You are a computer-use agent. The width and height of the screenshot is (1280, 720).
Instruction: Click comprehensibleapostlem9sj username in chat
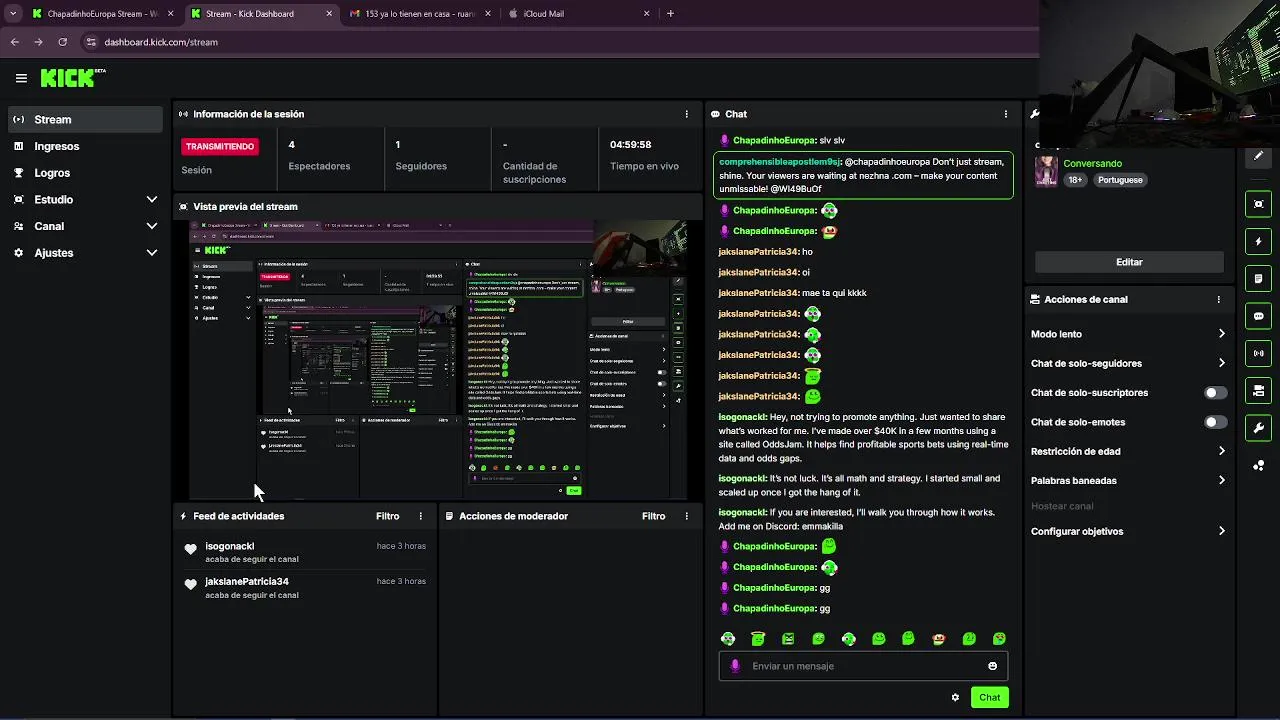[x=780, y=161]
